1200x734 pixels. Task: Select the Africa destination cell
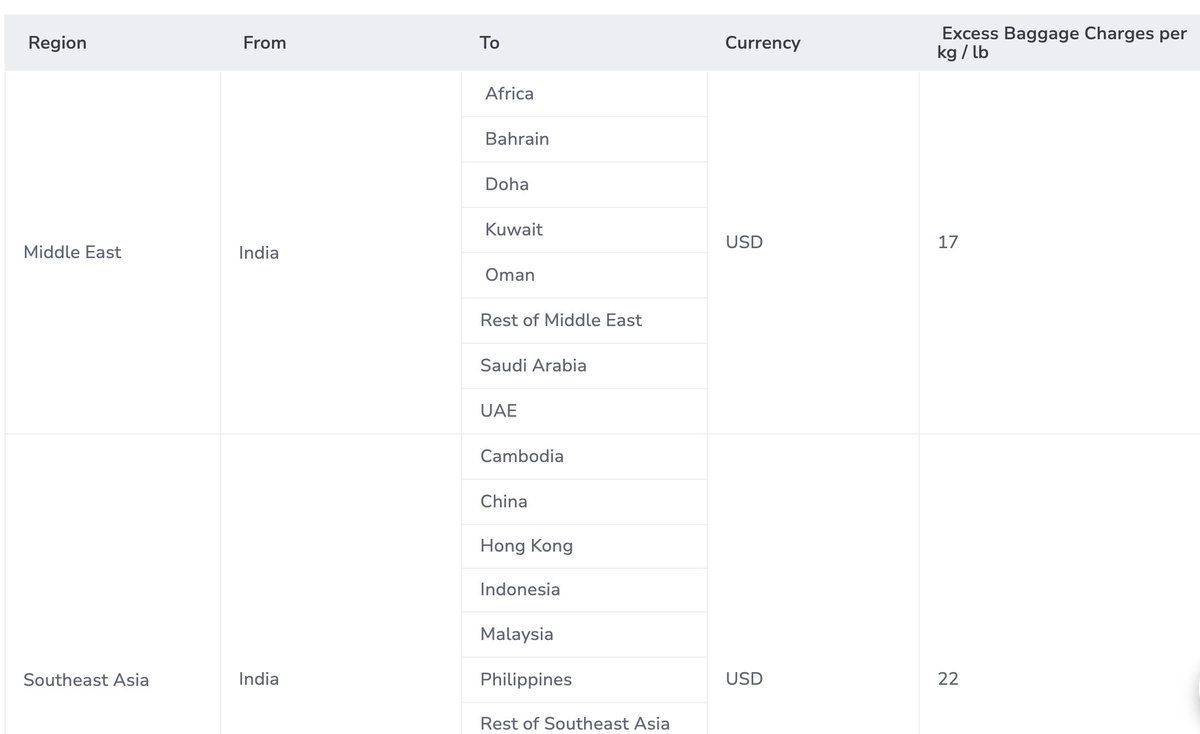pos(584,94)
